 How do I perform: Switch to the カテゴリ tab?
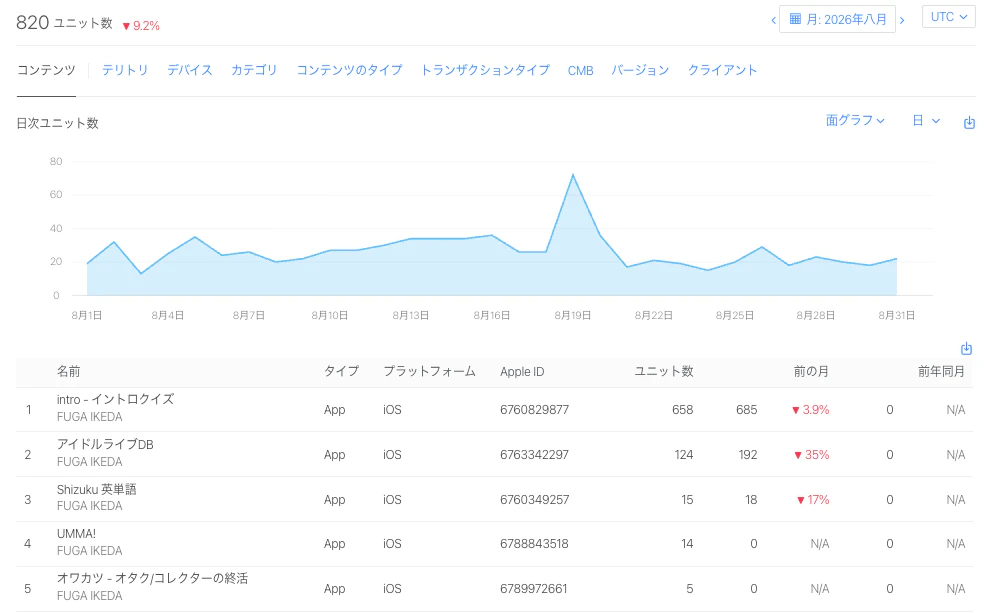(254, 70)
